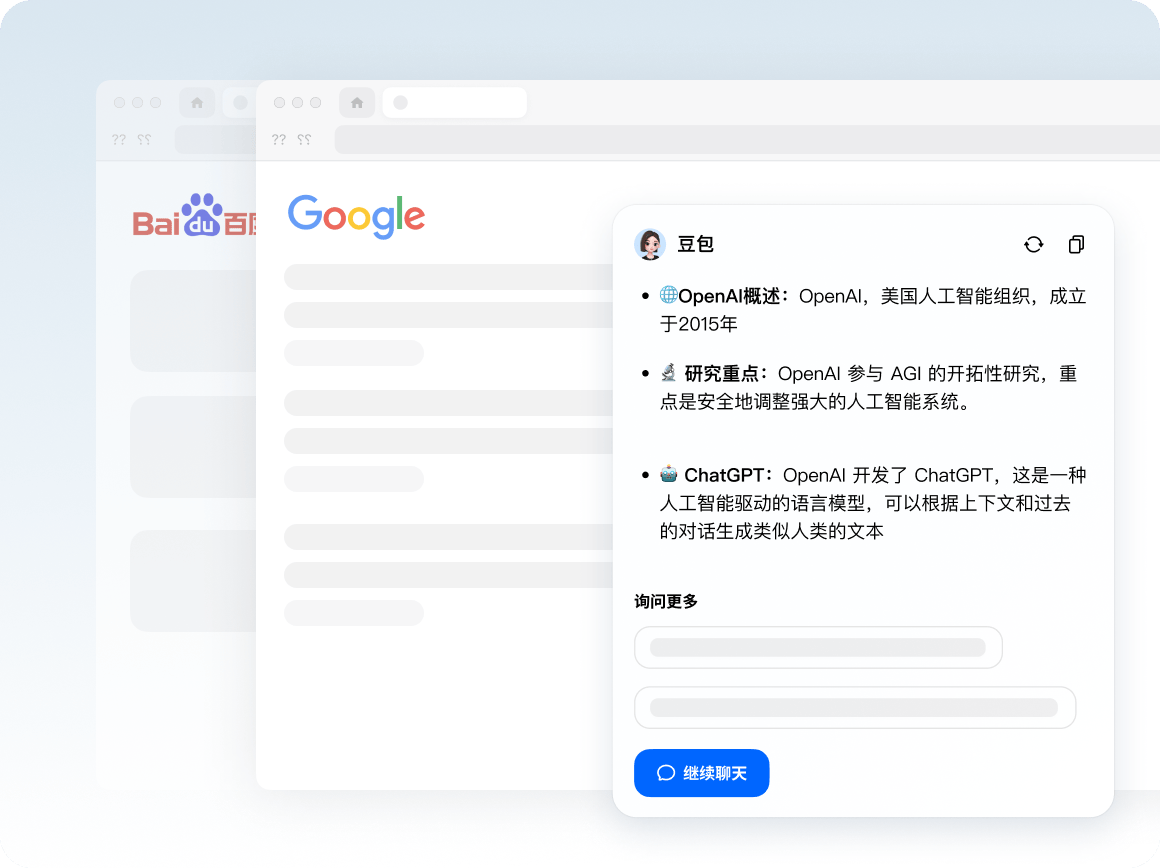Click the globe emoji beside OpenAI概述
Image resolution: width=1160 pixels, height=868 pixels.
pos(668,296)
